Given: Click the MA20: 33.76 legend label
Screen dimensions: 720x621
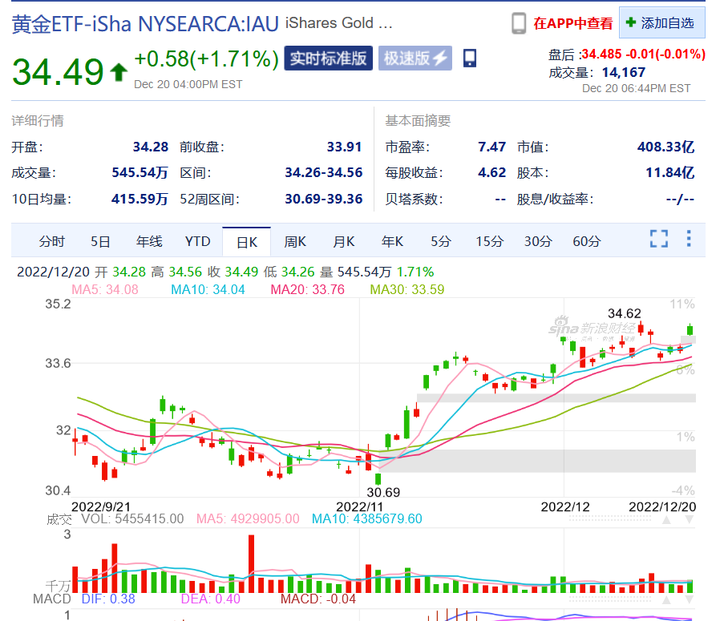Looking at the screenshot, I should coord(307,289).
